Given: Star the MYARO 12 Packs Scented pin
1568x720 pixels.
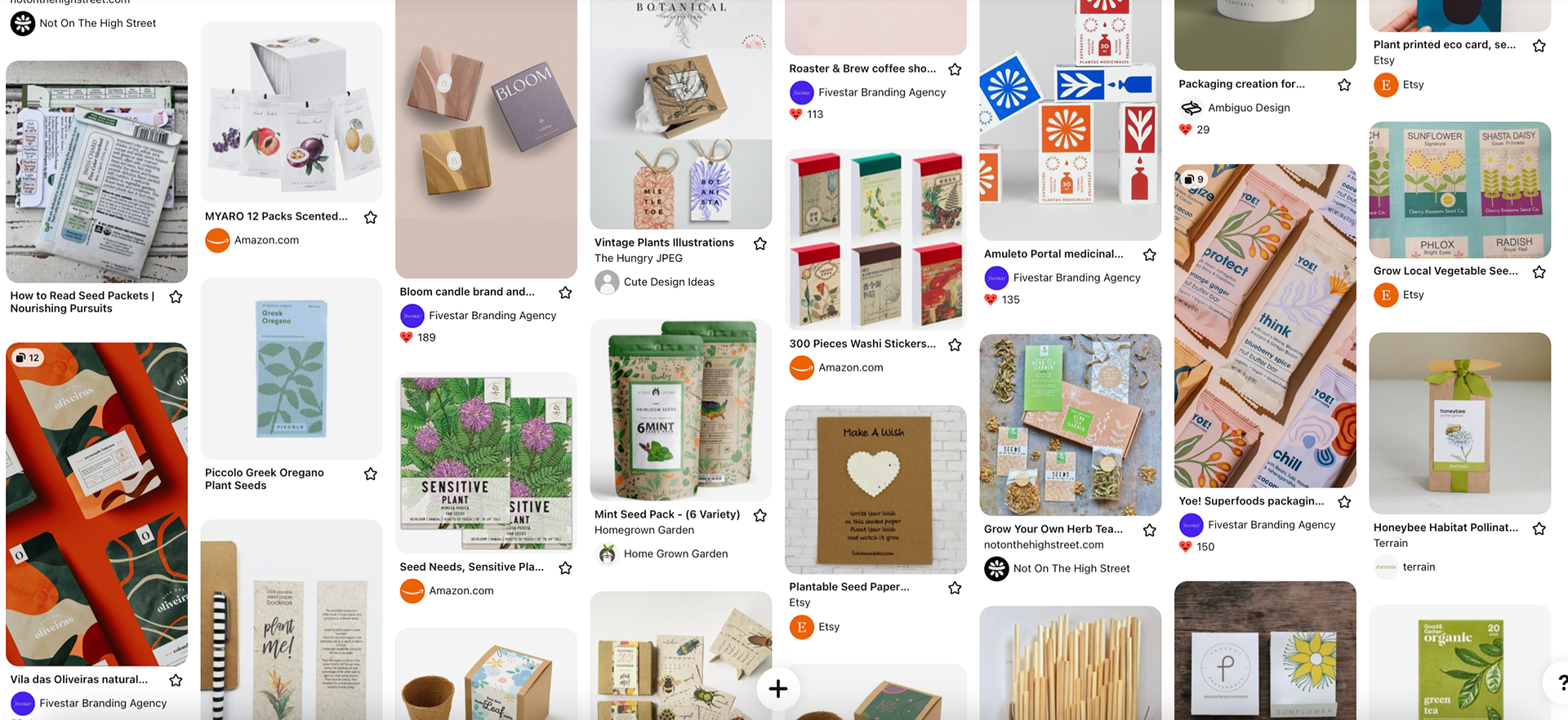Looking at the screenshot, I should click(371, 217).
